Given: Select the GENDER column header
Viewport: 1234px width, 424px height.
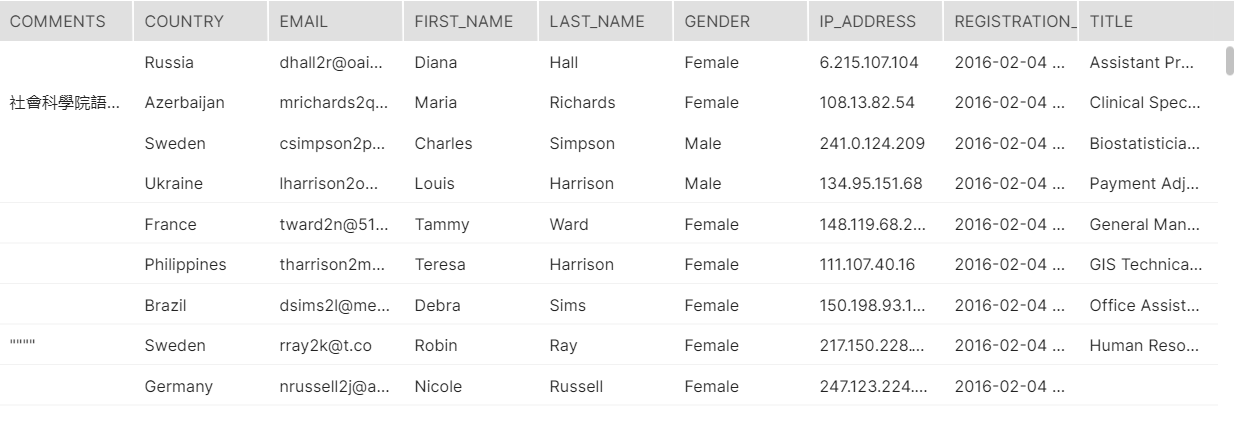Looking at the screenshot, I should pyautogui.click(x=717, y=21).
